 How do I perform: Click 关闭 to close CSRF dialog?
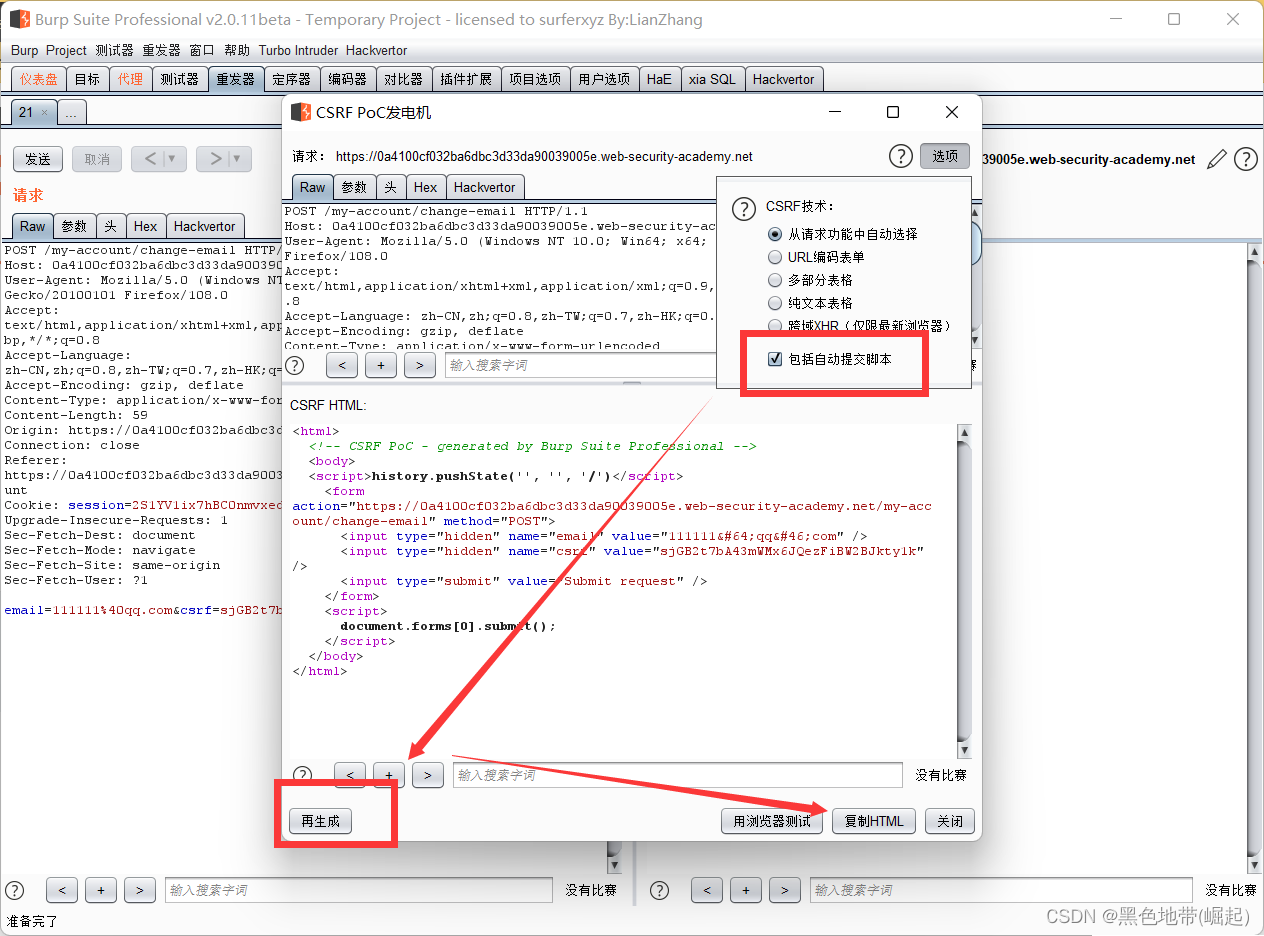click(950, 821)
